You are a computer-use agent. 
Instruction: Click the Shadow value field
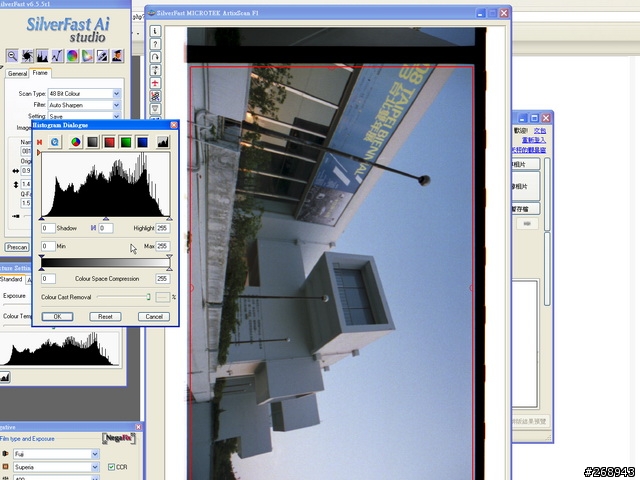(48, 228)
